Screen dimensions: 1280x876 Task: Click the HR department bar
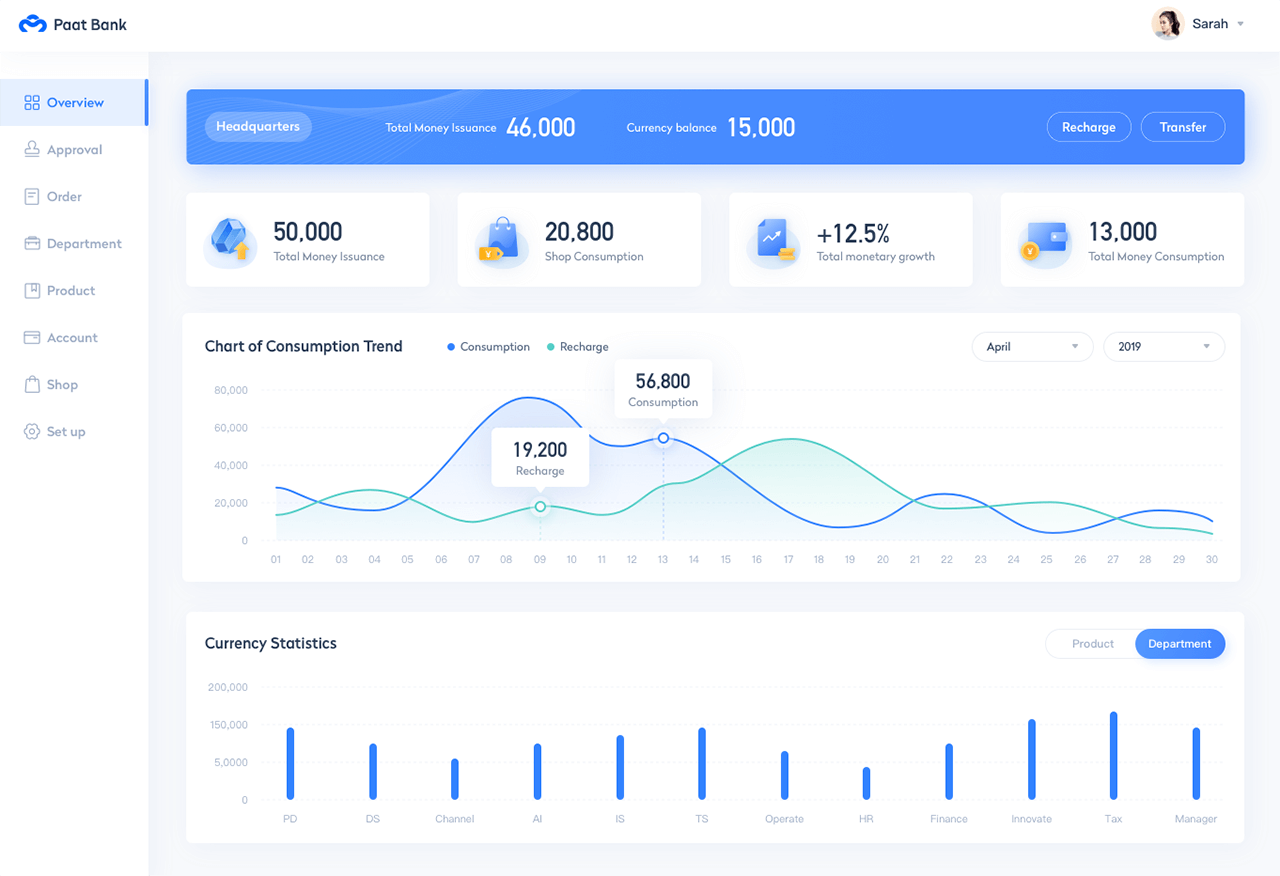[x=866, y=783]
